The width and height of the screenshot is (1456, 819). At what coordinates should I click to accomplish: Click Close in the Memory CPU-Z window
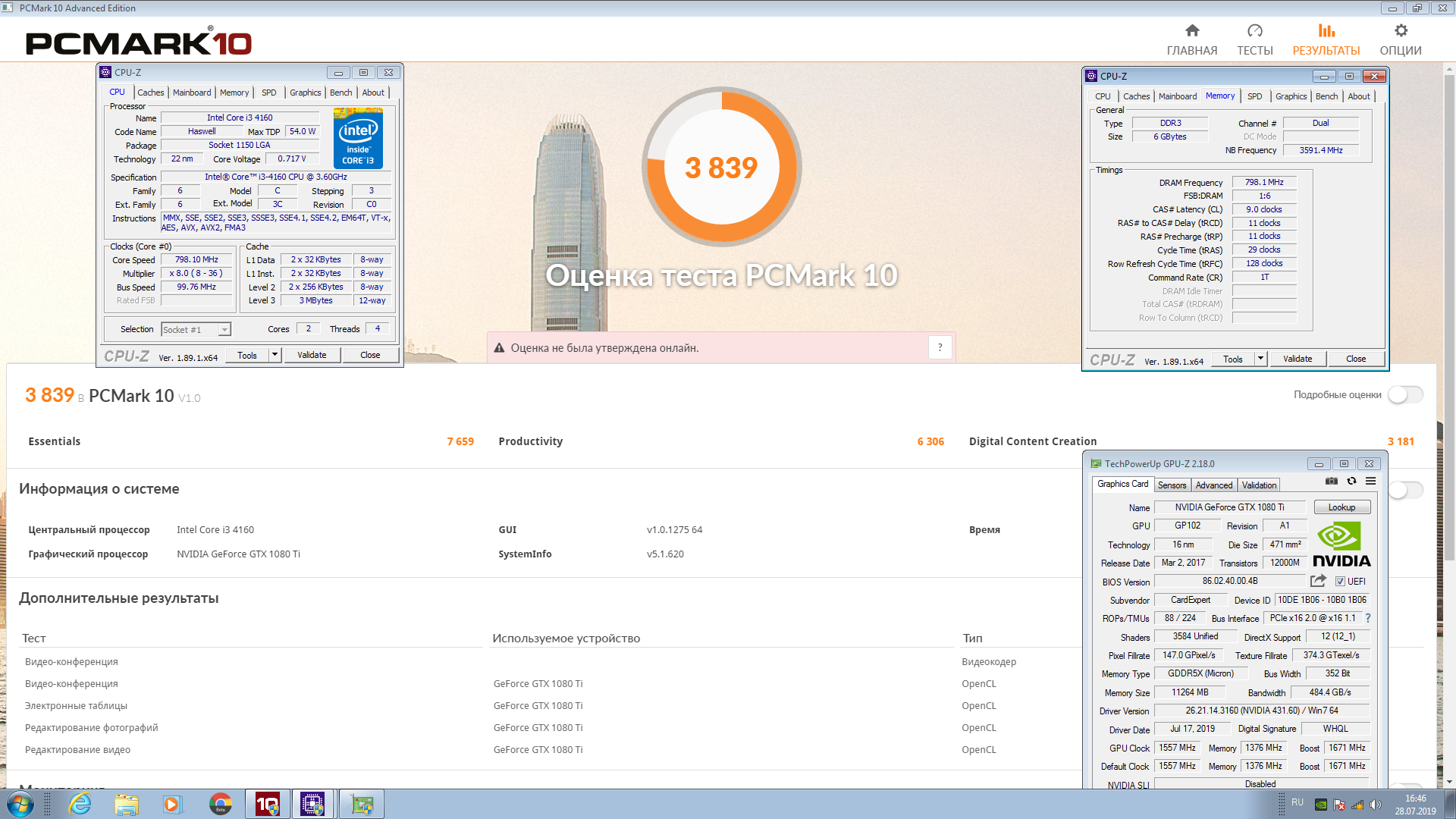(1356, 359)
